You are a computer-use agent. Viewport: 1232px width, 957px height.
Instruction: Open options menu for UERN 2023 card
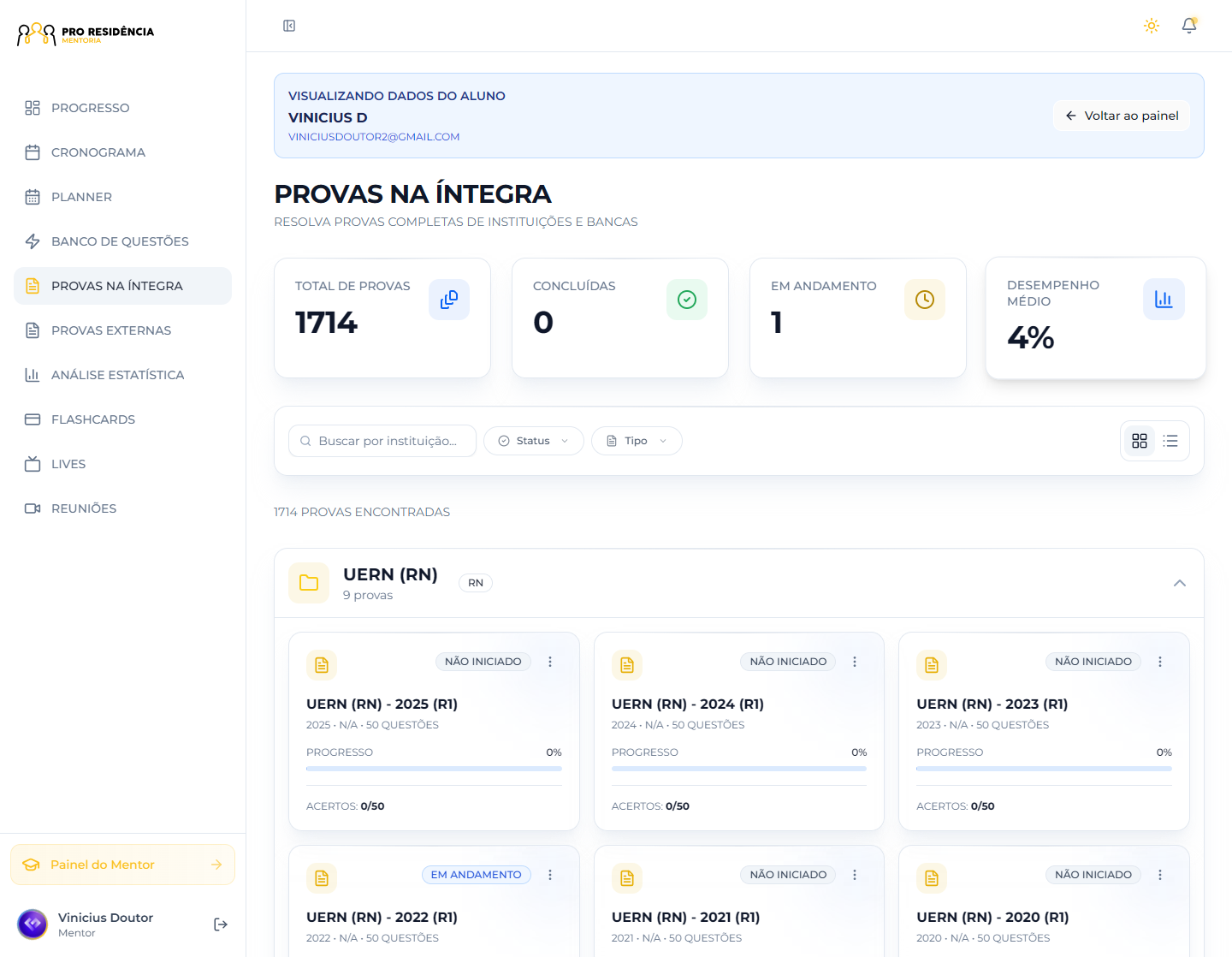click(x=1160, y=662)
